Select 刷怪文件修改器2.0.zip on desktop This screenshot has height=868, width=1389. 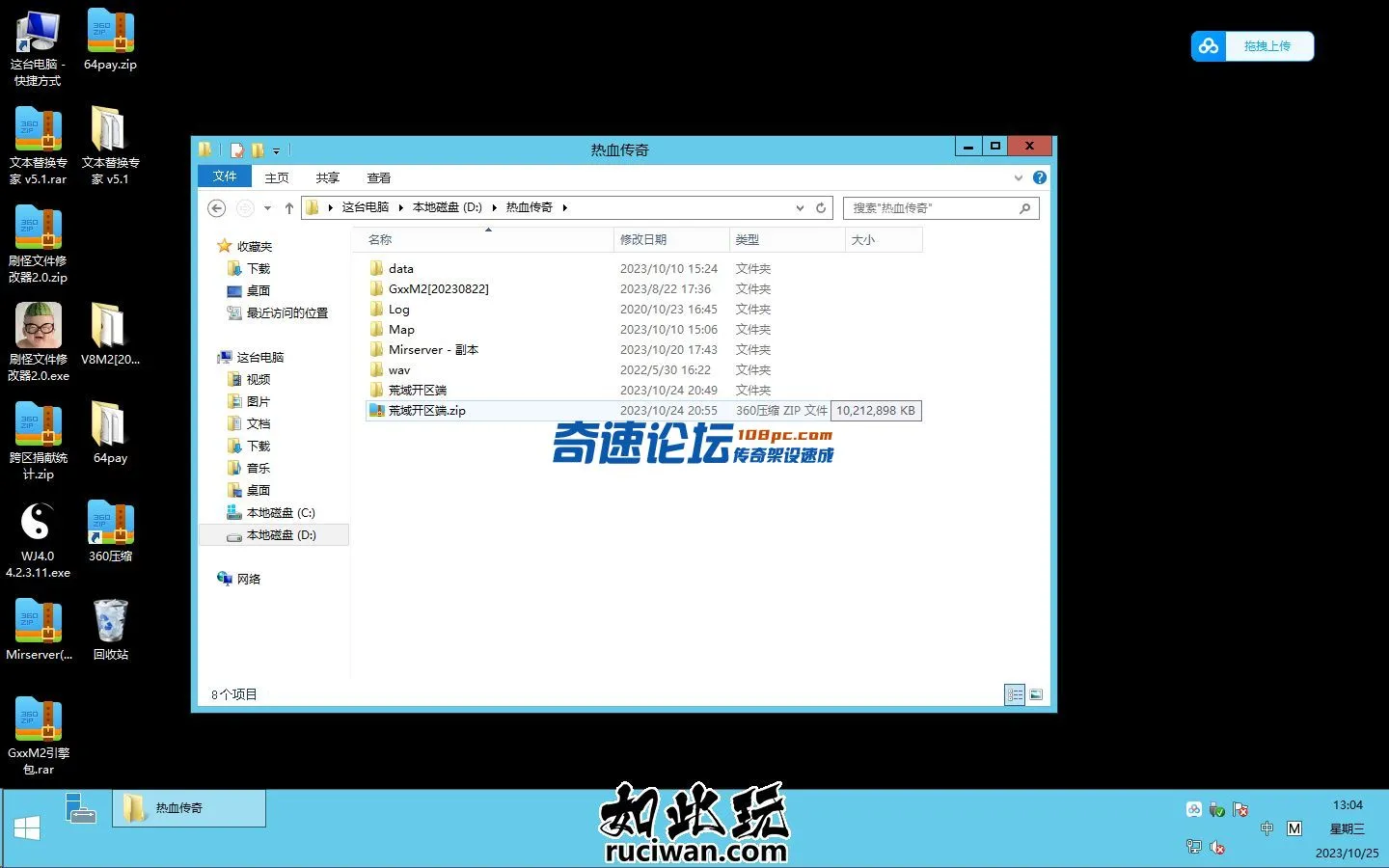(38, 245)
